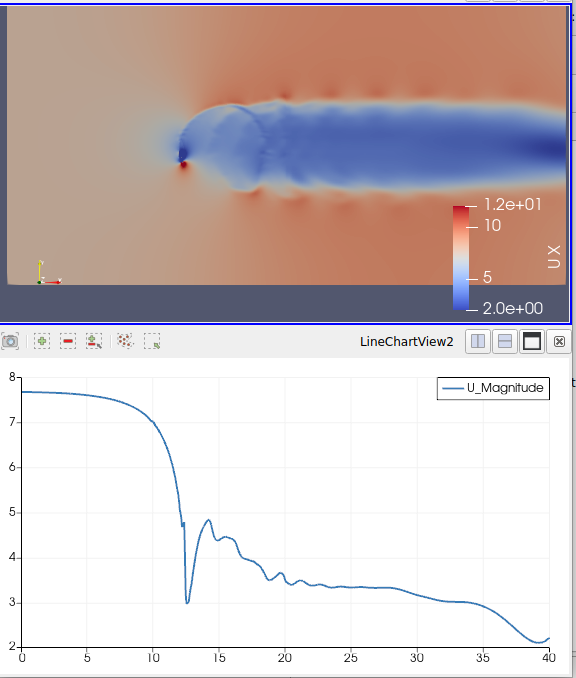Click the UX color legend bar
The image size is (576, 678).
click(461, 258)
